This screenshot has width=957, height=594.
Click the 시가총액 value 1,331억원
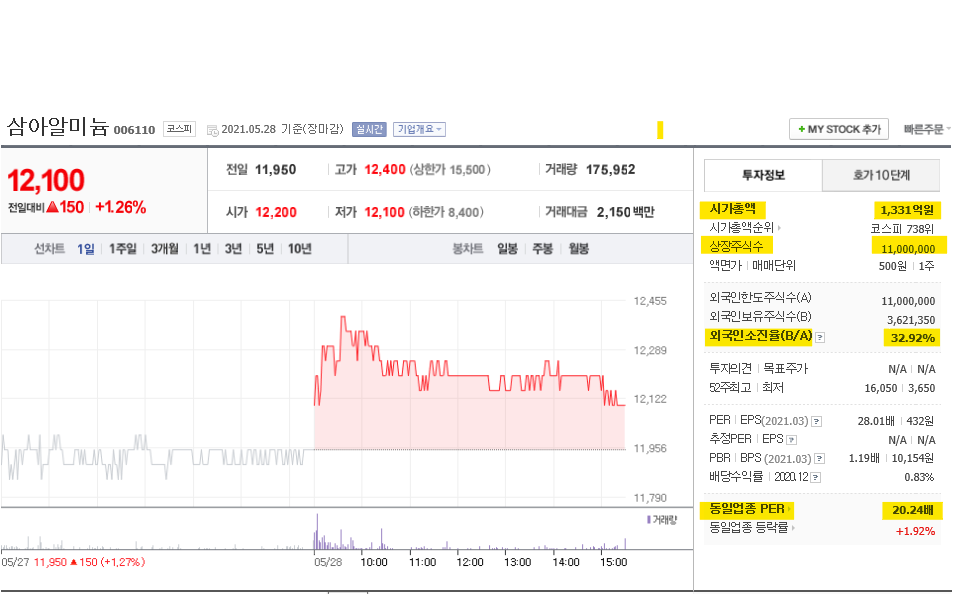click(907, 210)
